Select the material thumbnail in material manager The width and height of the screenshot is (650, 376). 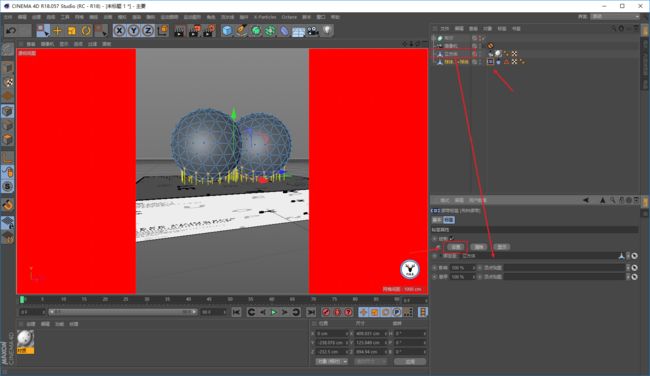coord(25,339)
